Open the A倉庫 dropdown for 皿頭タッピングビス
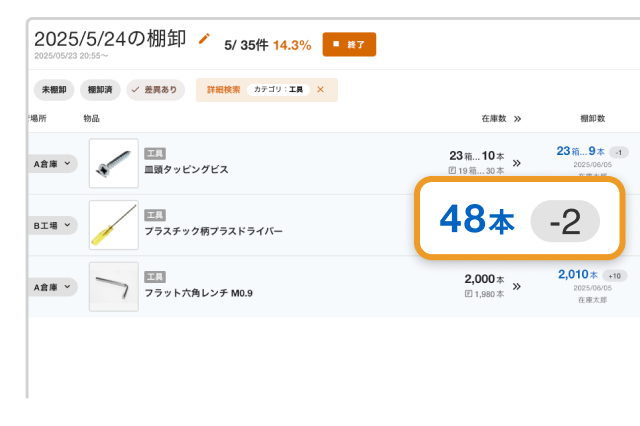Image resolution: width=640 pixels, height=426 pixels. coord(53,163)
